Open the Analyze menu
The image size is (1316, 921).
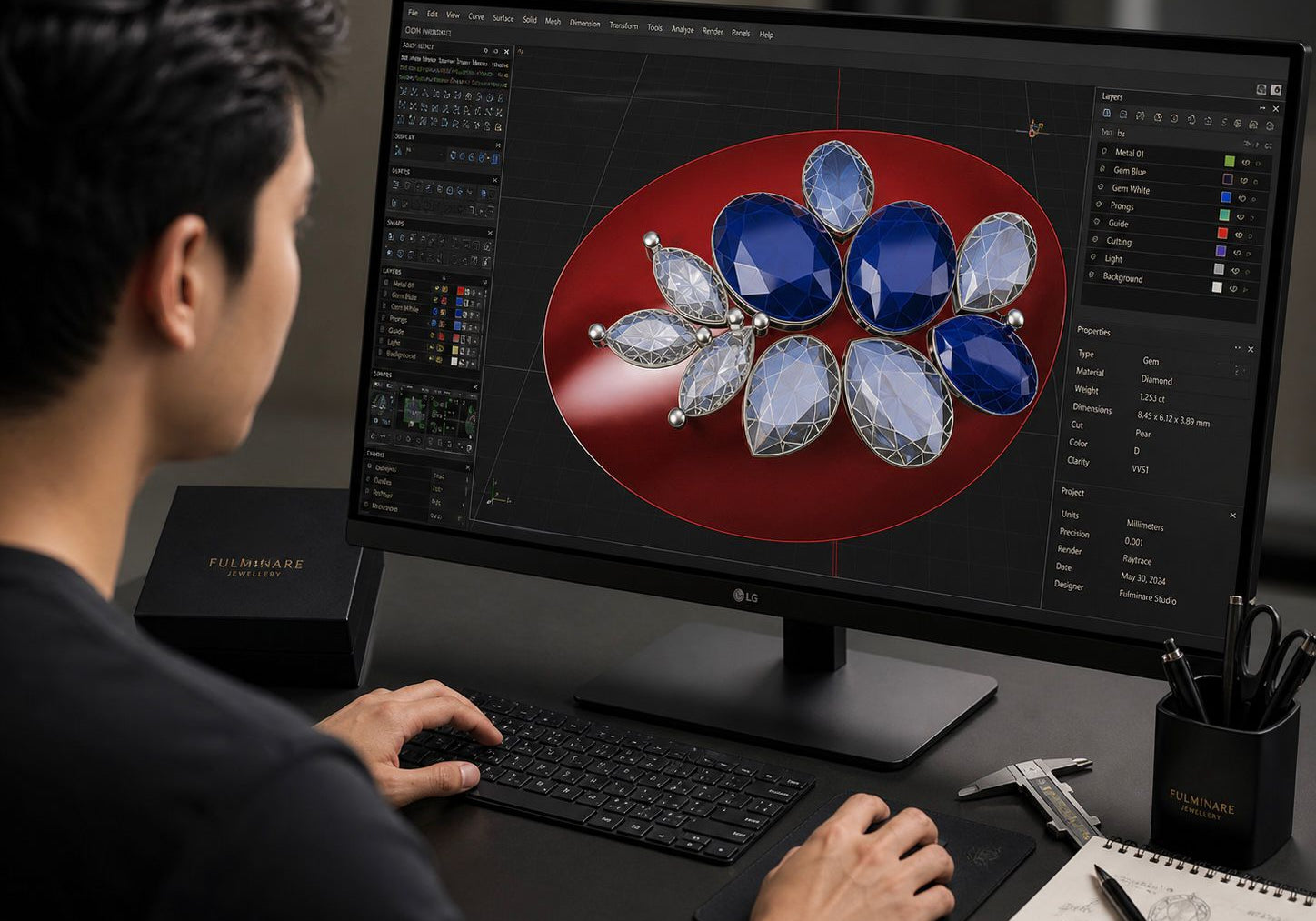click(x=683, y=29)
